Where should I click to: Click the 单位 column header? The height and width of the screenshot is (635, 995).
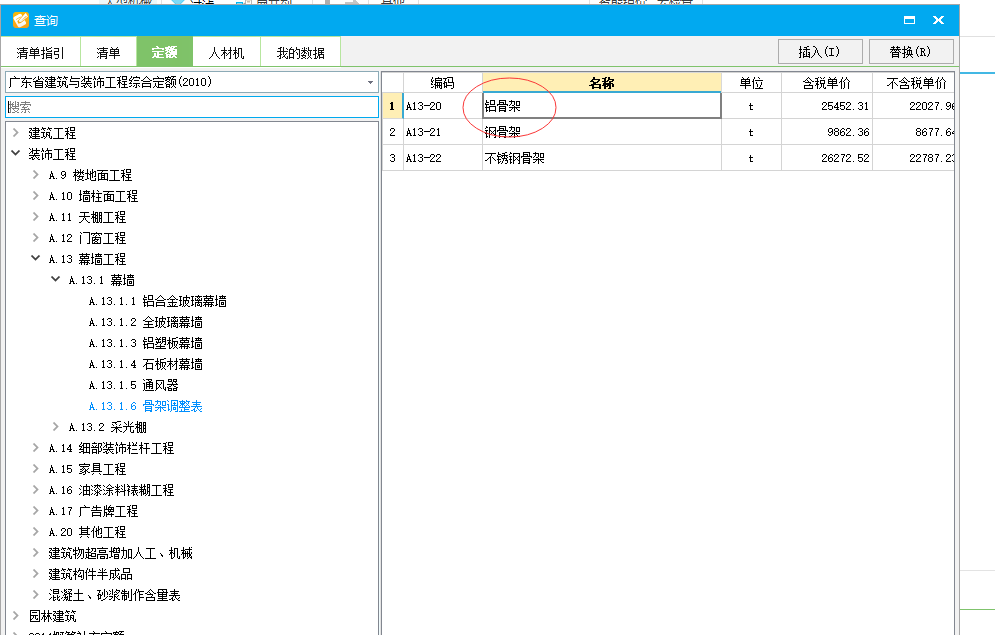point(751,83)
